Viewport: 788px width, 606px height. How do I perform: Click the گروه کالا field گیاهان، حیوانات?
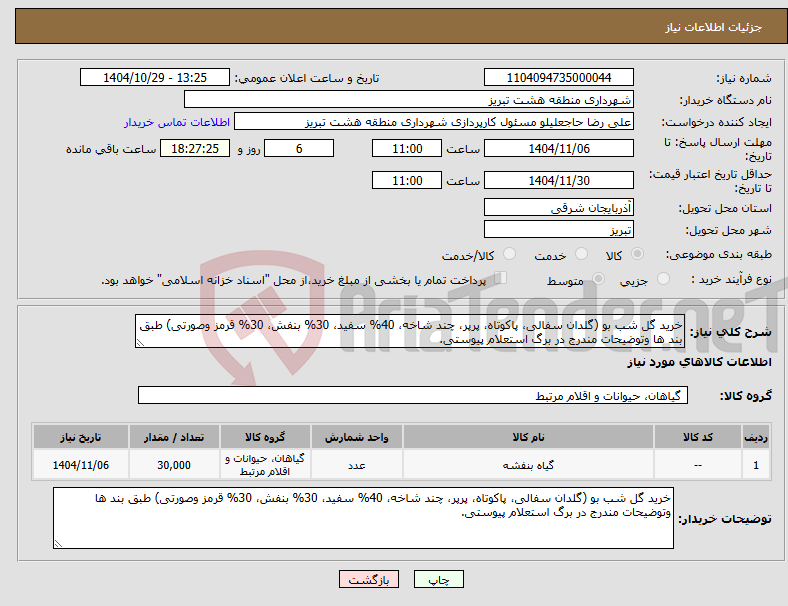(413, 395)
